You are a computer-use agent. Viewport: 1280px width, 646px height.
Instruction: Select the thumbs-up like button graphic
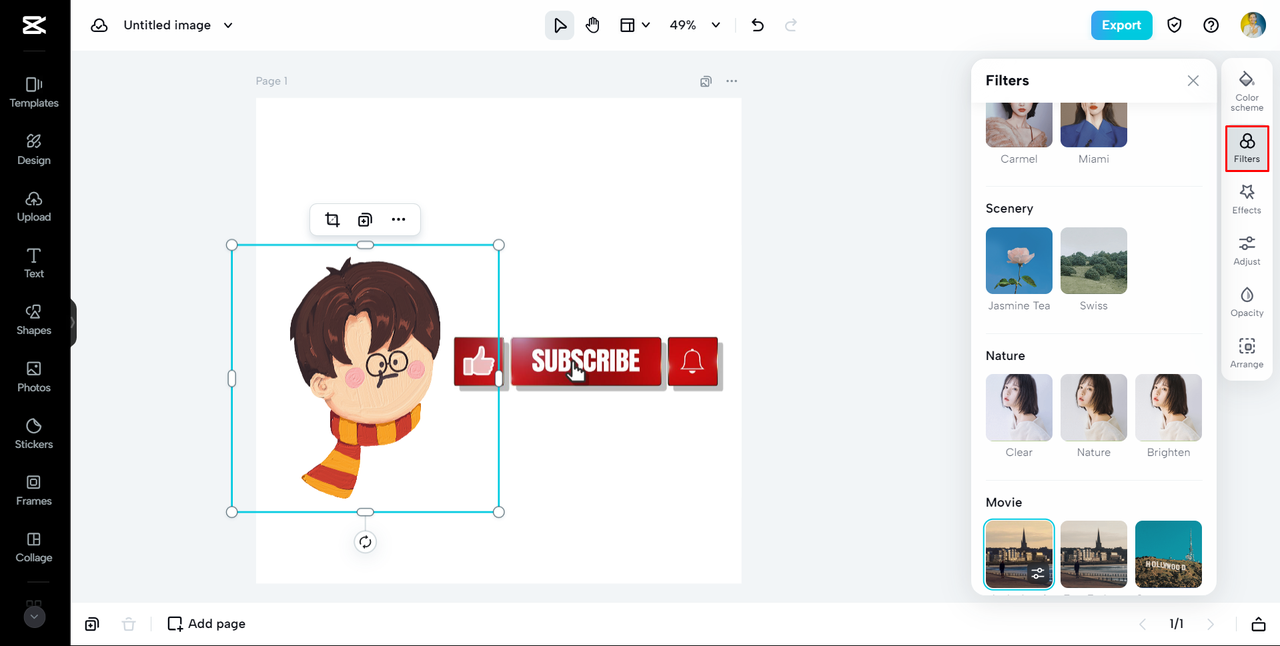[x=480, y=362]
